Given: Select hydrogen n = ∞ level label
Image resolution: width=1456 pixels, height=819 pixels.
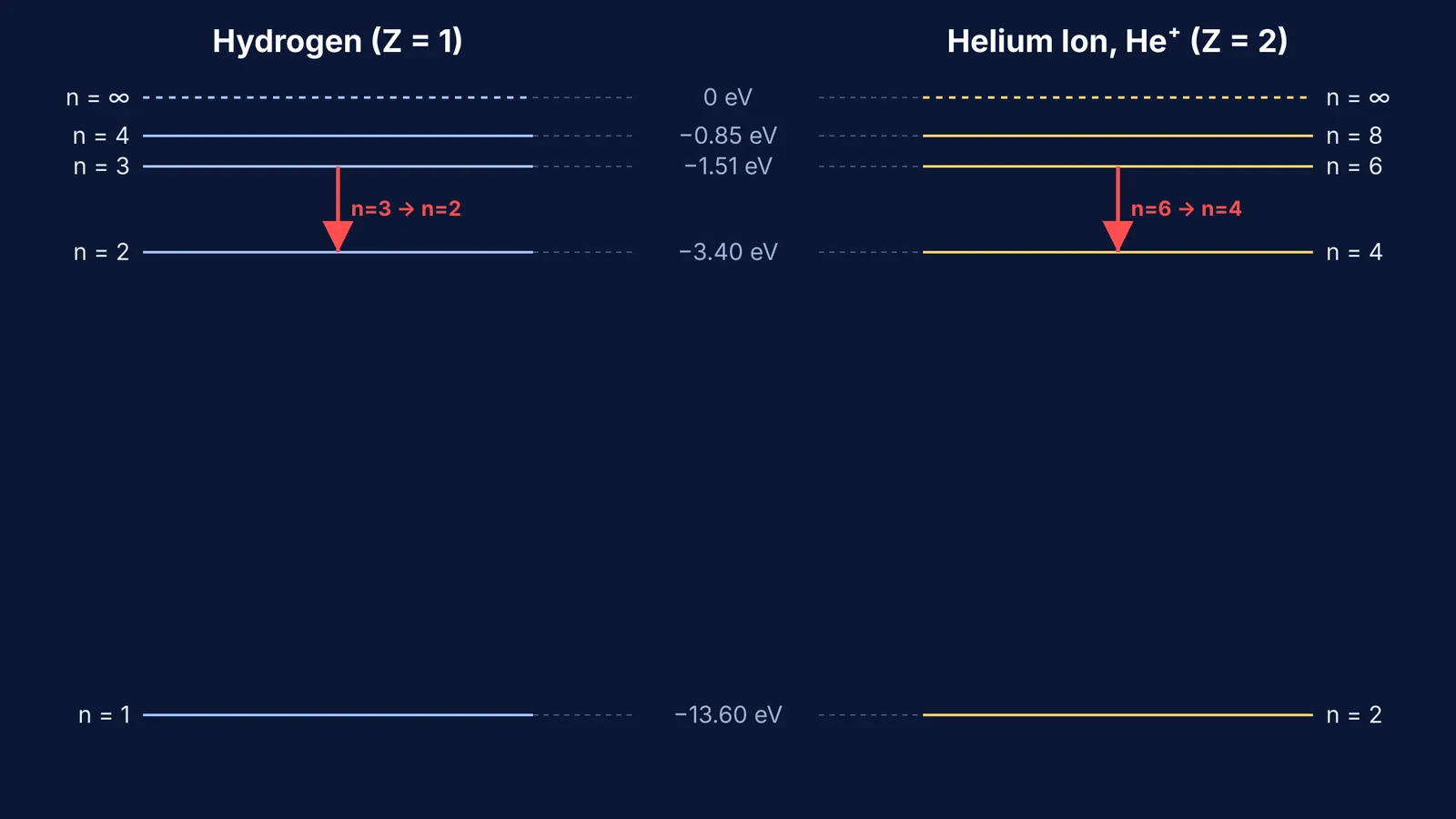Looking at the screenshot, I should (97, 97).
